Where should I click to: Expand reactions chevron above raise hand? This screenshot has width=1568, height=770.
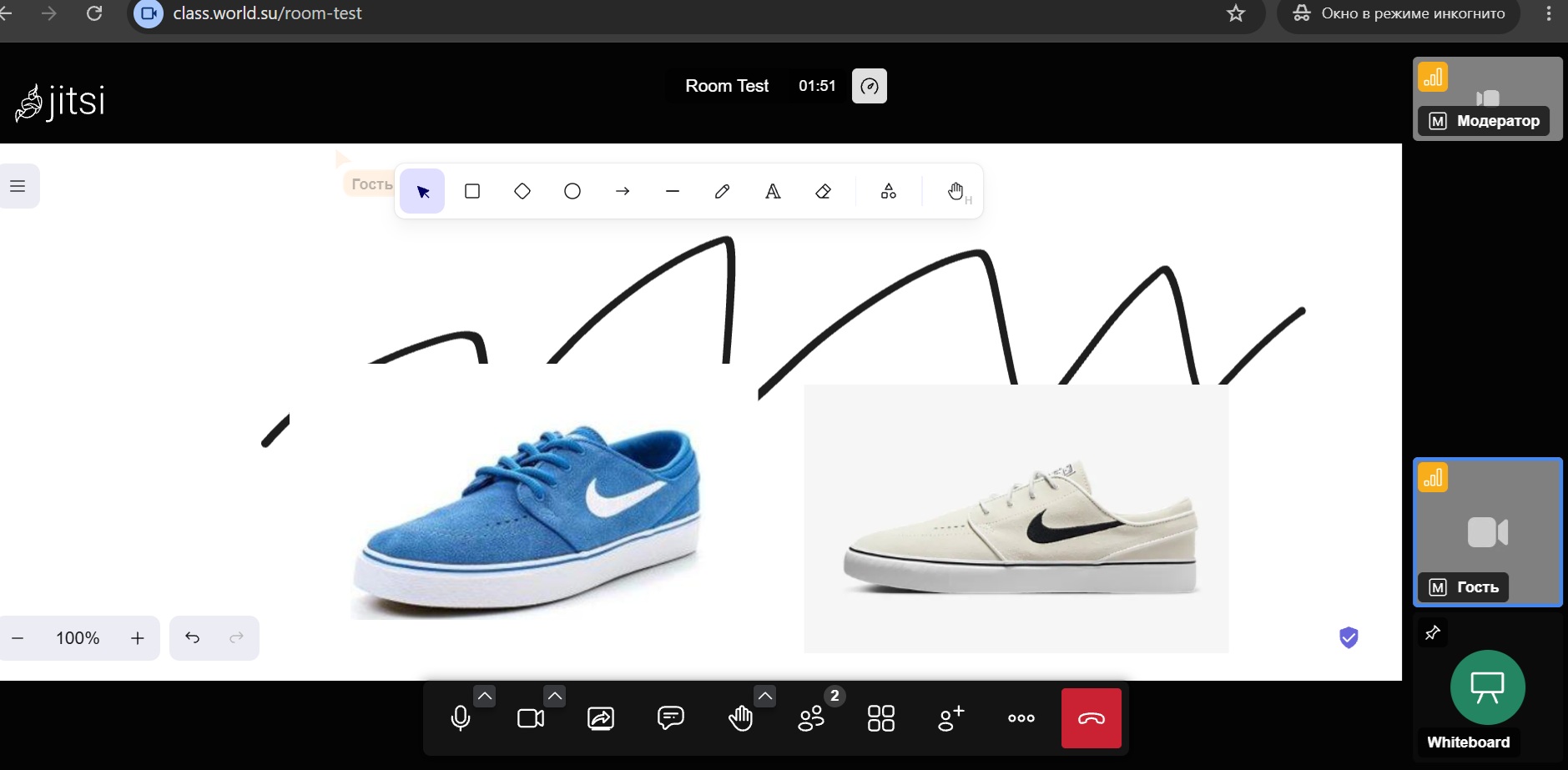coord(765,695)
